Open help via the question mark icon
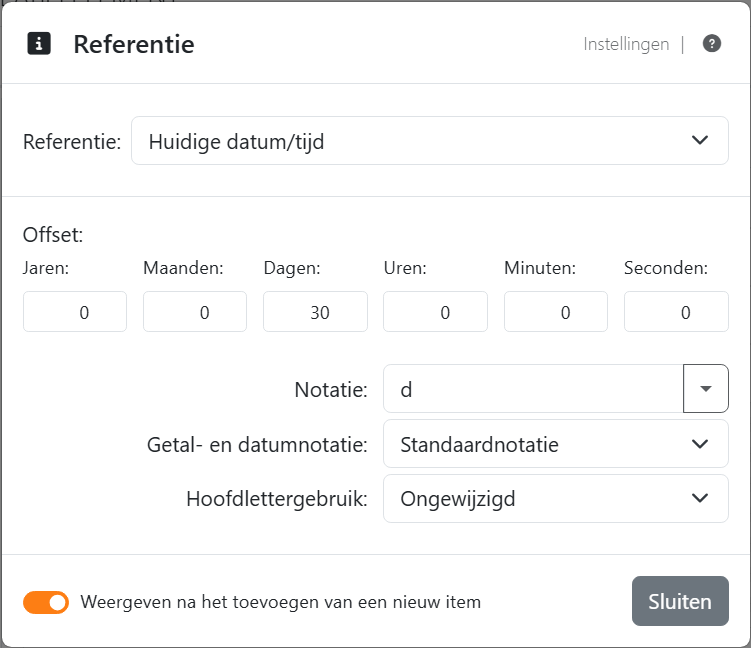This screenshot has width=751, height=648. click(712, 44)
